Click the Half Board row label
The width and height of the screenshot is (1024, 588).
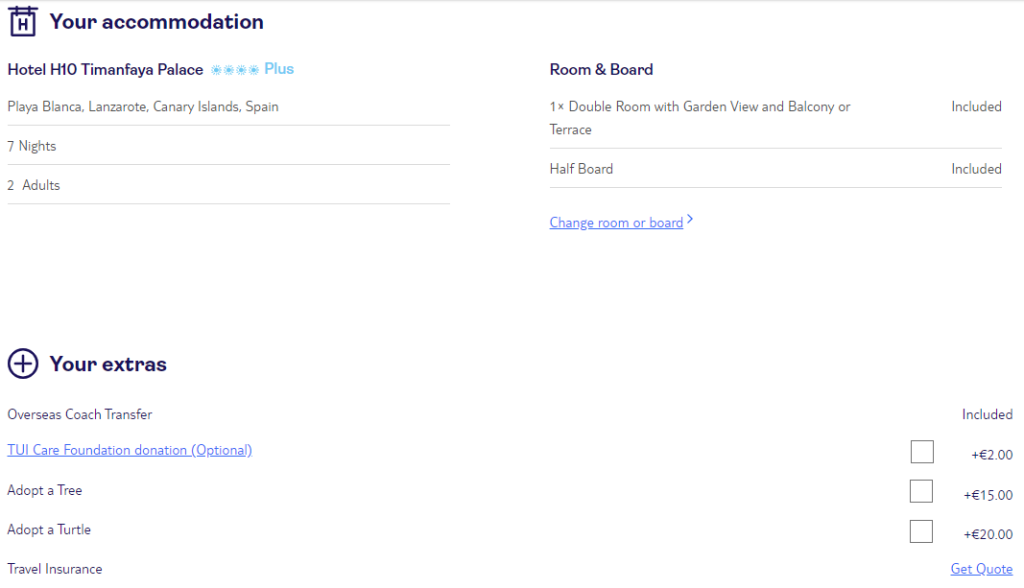[581, 169]
